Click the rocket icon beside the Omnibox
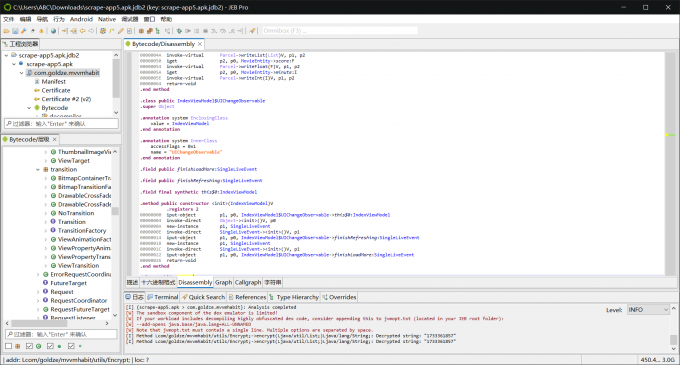680x365 pixels. click(252, 31)
